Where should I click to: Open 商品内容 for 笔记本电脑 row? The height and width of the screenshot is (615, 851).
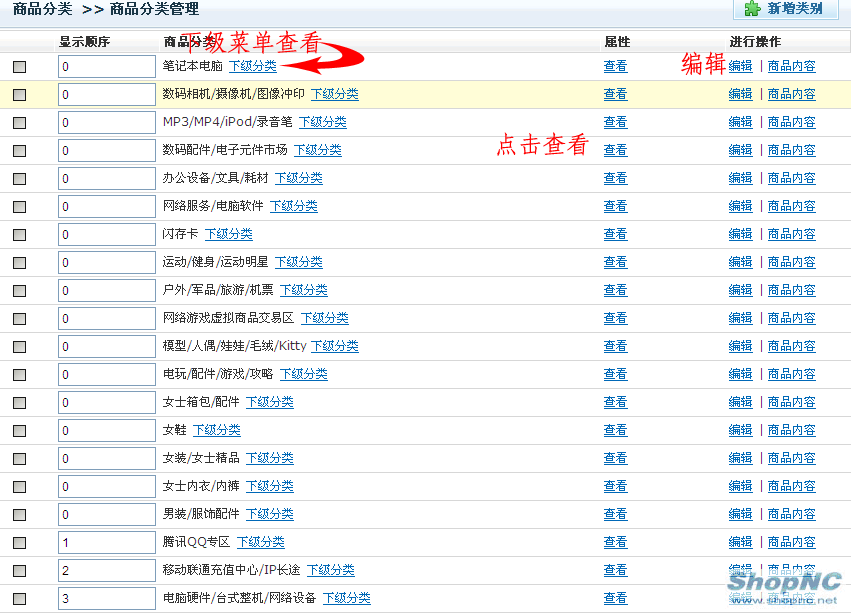[792, 66]
